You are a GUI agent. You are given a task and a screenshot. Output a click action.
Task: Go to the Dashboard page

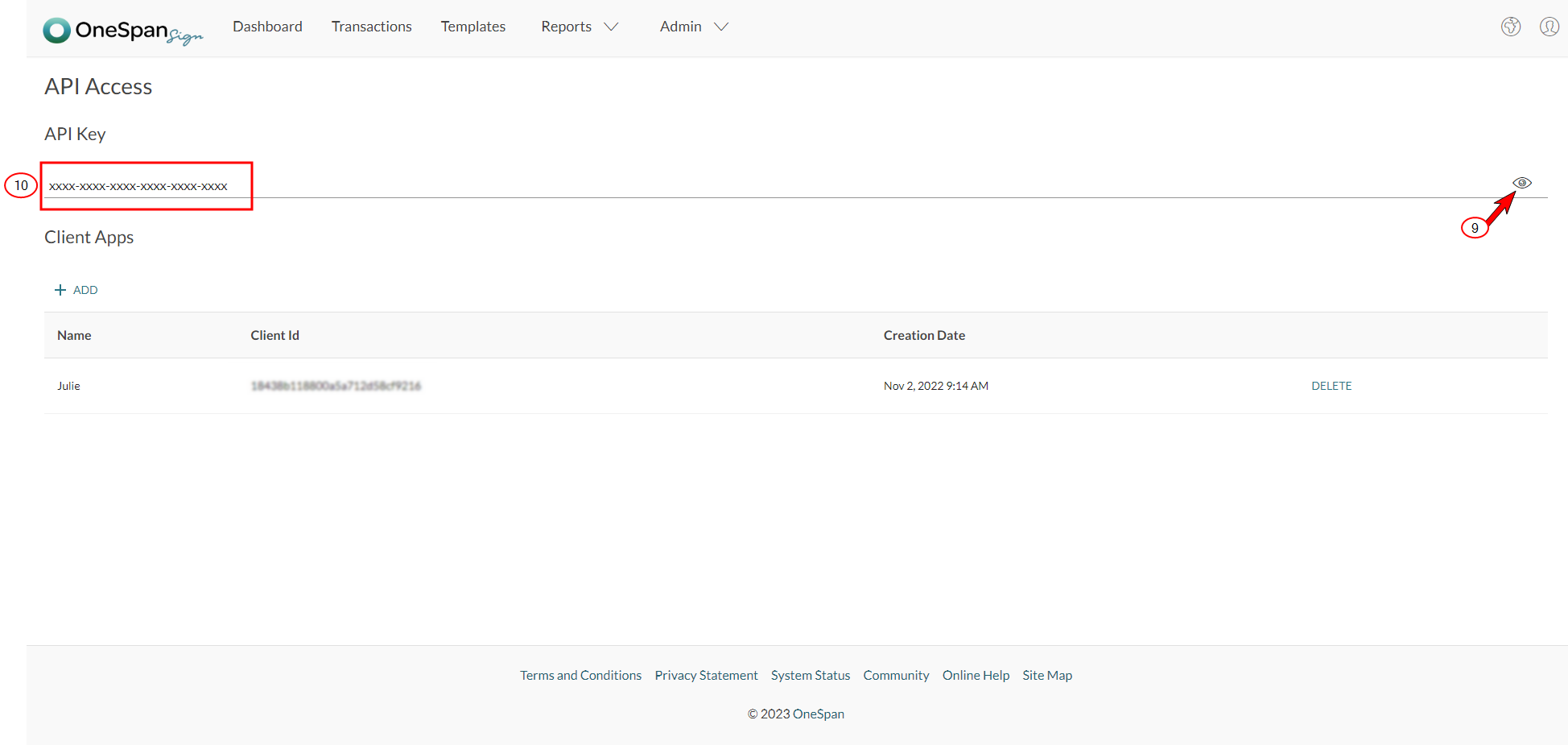point(267,27)
